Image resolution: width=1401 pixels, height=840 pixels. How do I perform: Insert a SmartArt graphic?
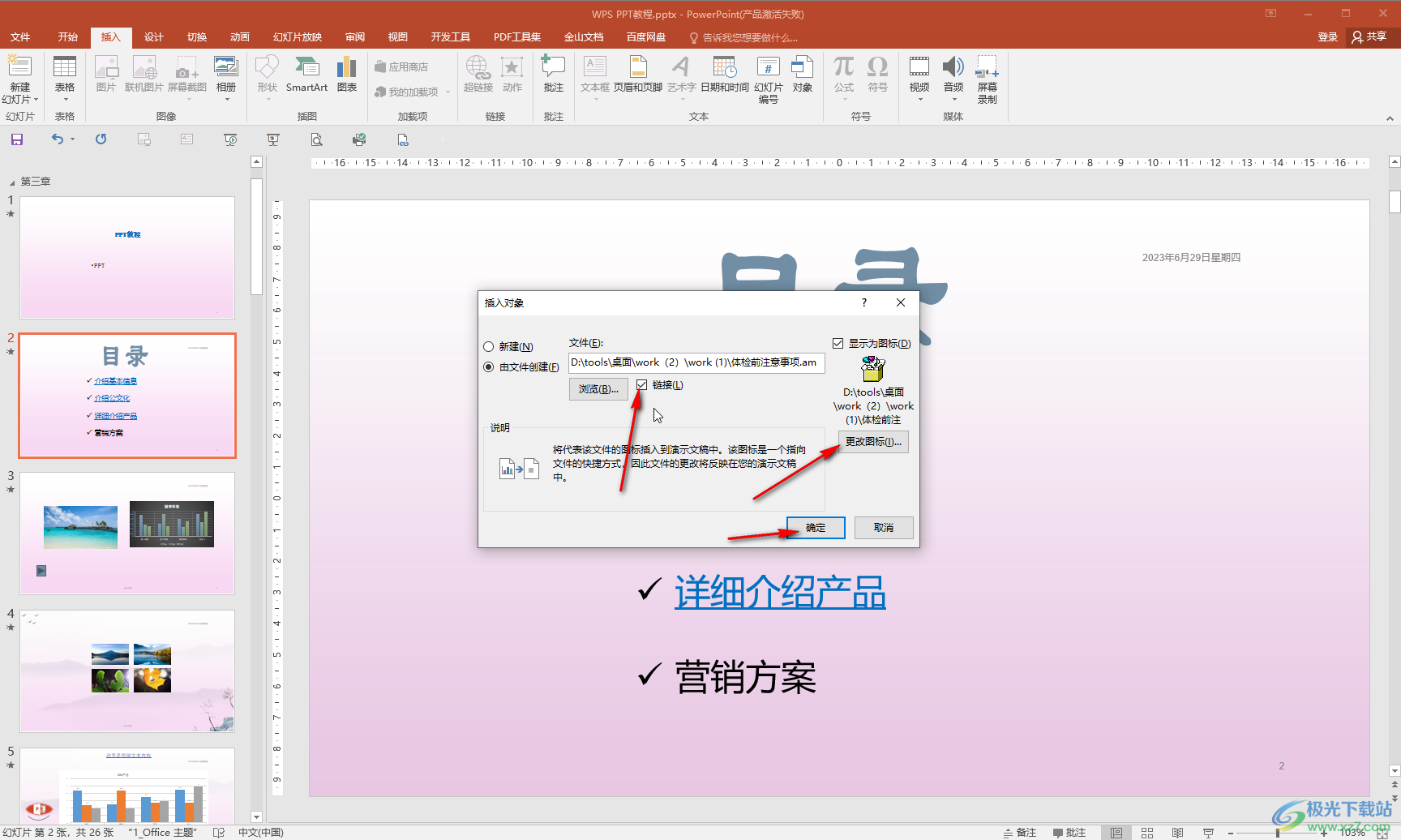click(x=306, y=74)
